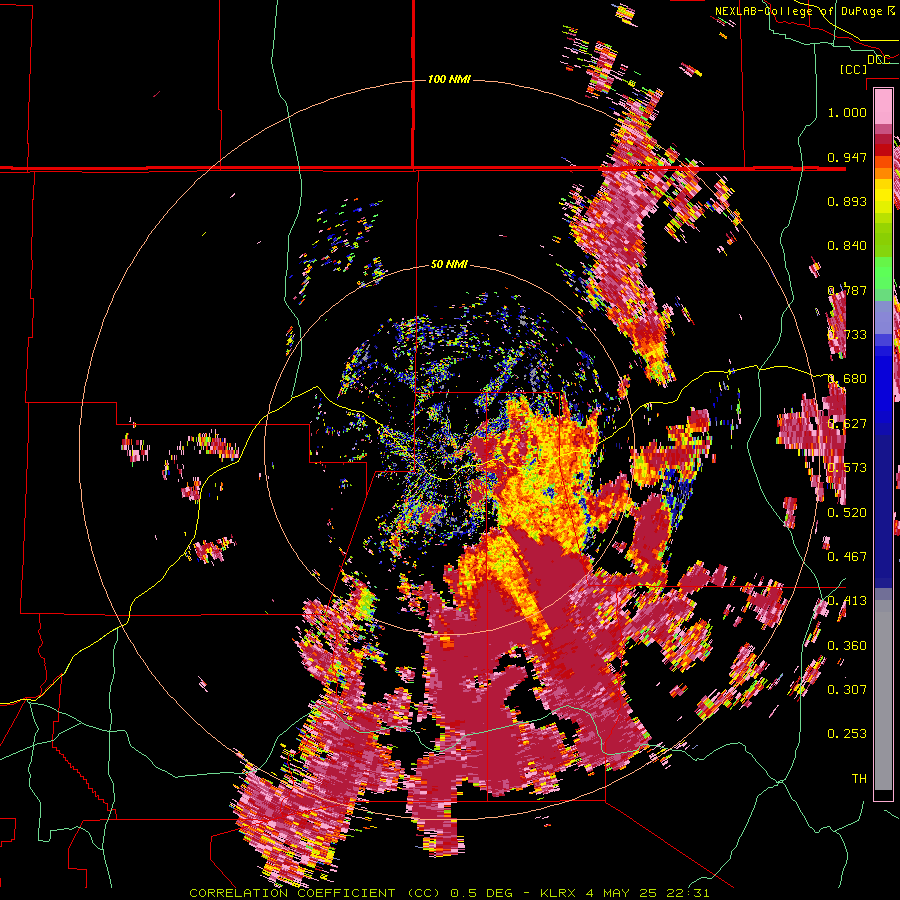Click the 0.467 scale value

tap(847, 556)
